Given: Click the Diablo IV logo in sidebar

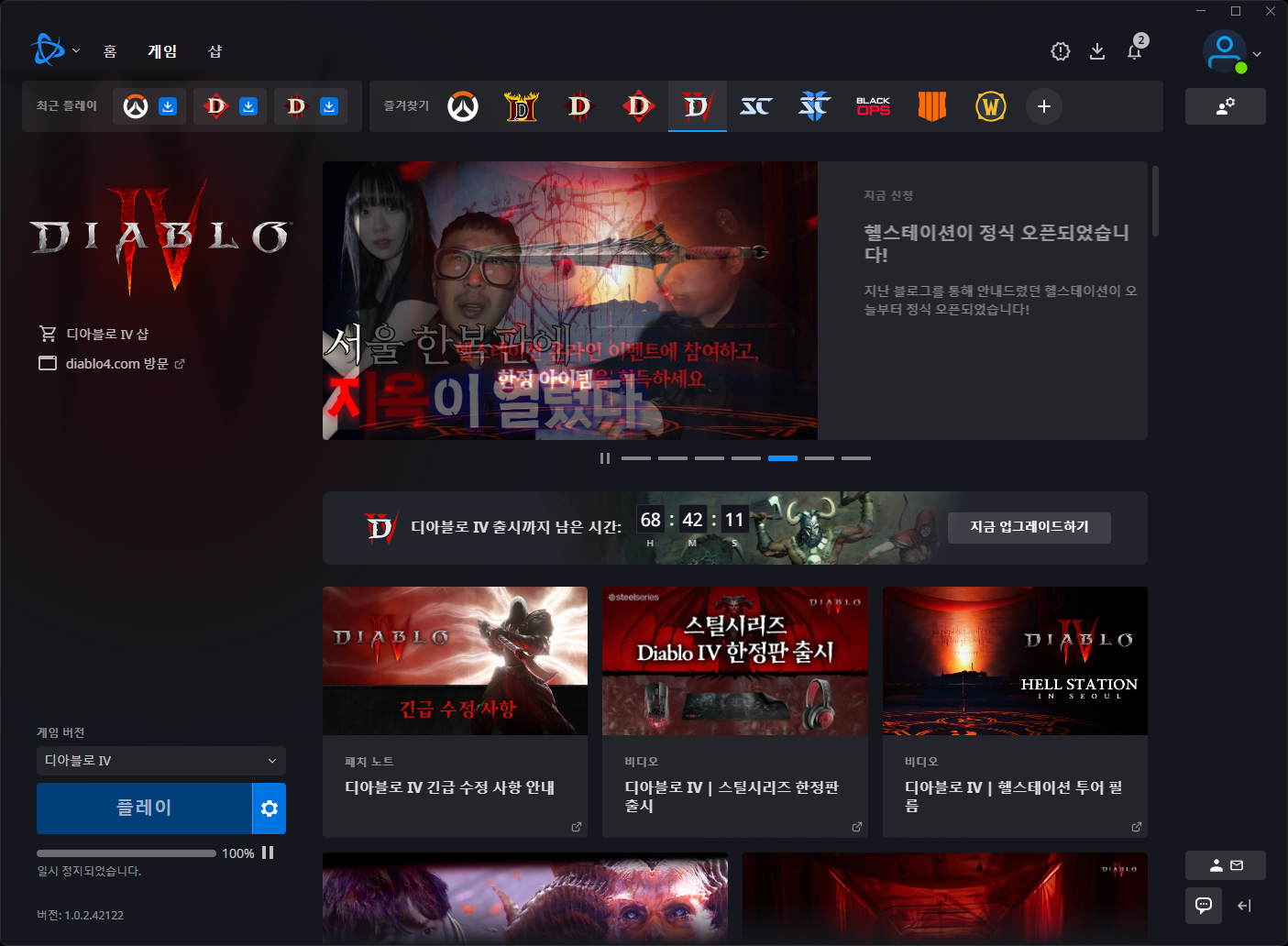Looking at the screenshot, I should point(161,236).
